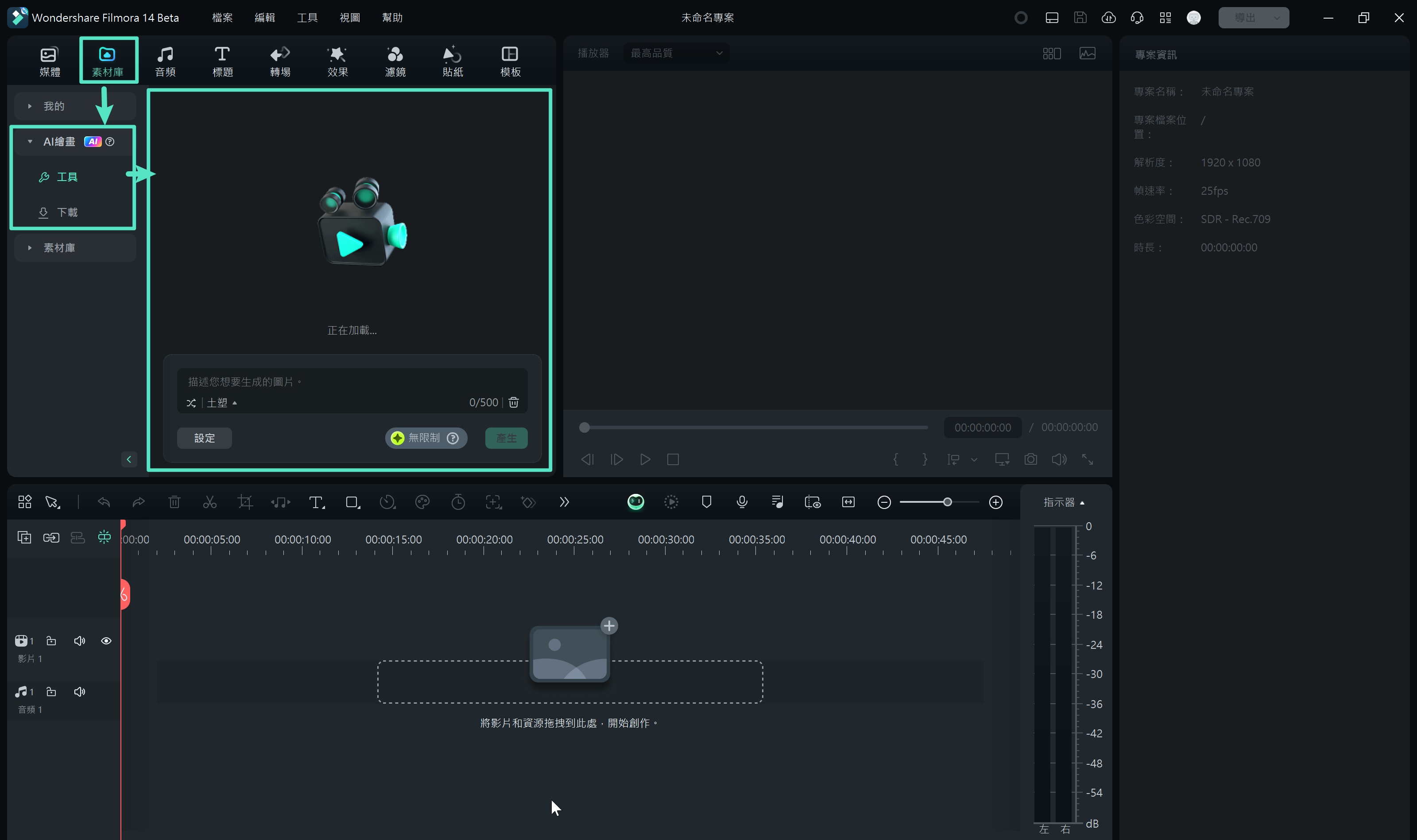Take a snapshot with camera icon
Screen dimensions: 1417x840
(1031, 460)
